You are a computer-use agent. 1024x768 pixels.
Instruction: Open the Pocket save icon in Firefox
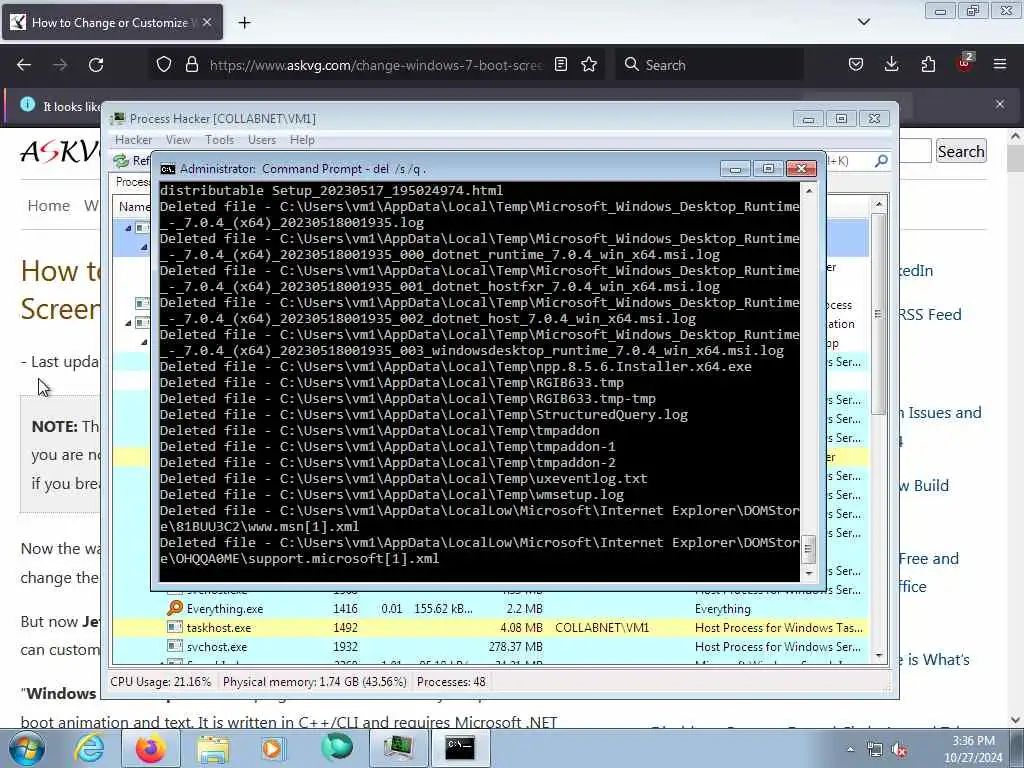click(x=856, y=65)
